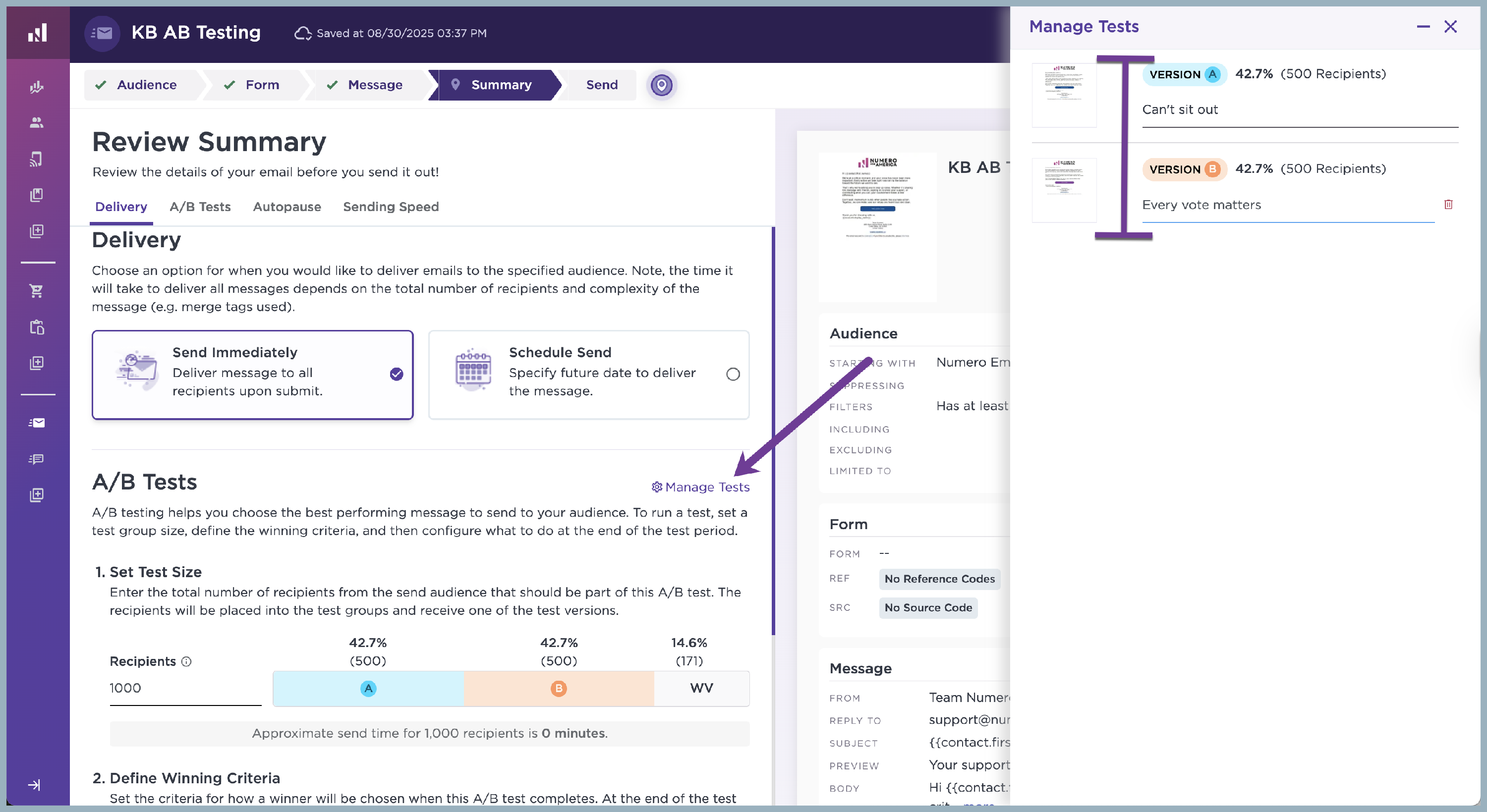Select the Schedule Send radio button
The image size is (1487, 812).
click(733, 375)
